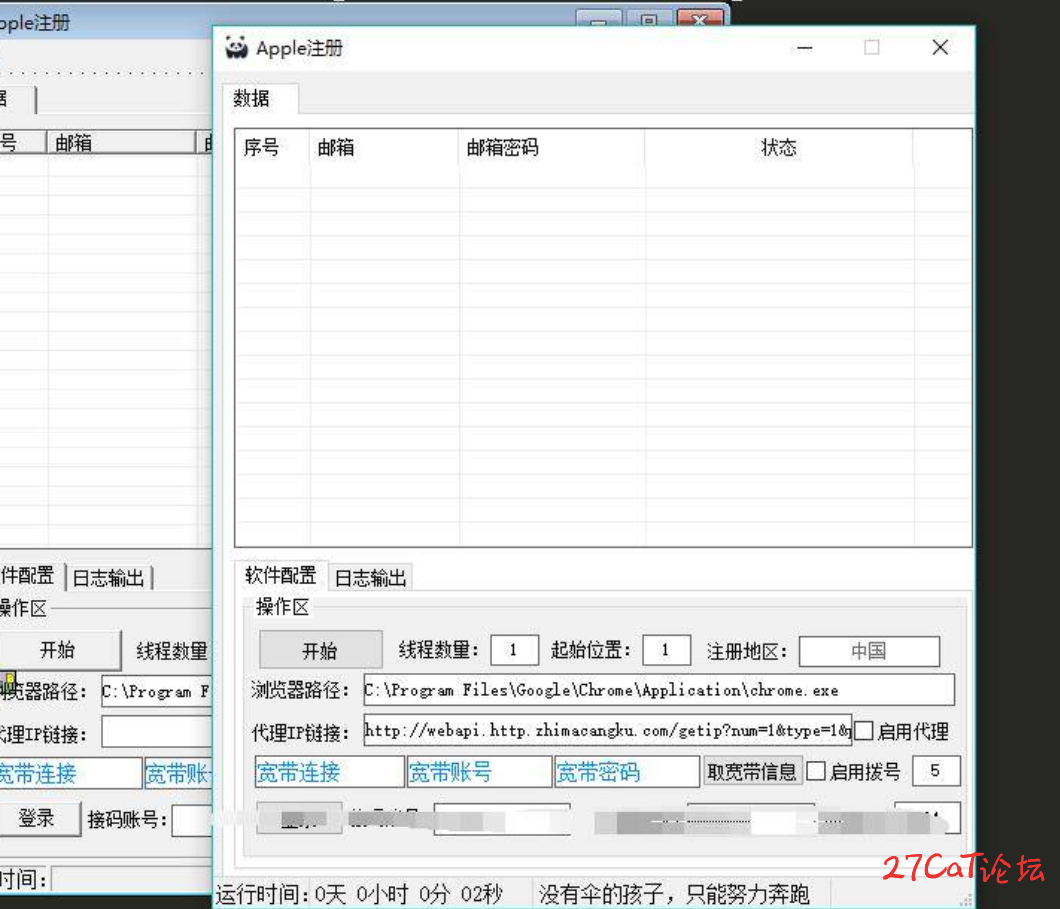Click the 代理IP链接 field in the back window
The height and width of the screenshot is (909, 1060).
pos(157,732)
